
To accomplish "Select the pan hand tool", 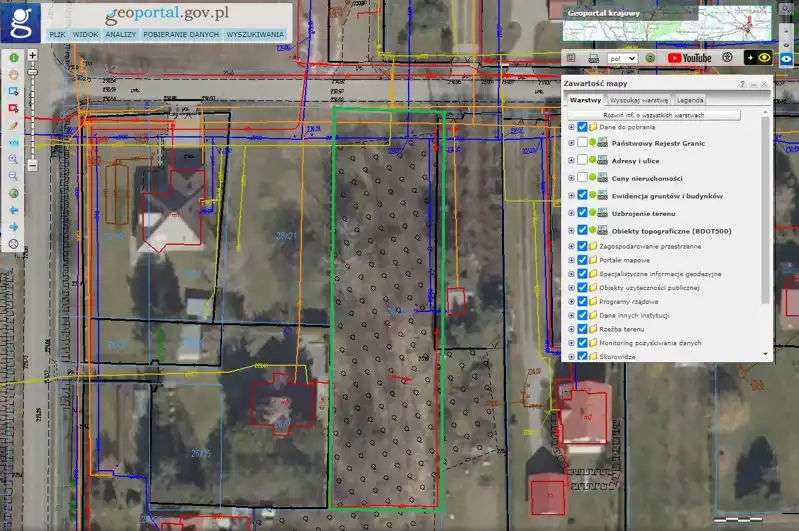I will (x=14, y=74).
